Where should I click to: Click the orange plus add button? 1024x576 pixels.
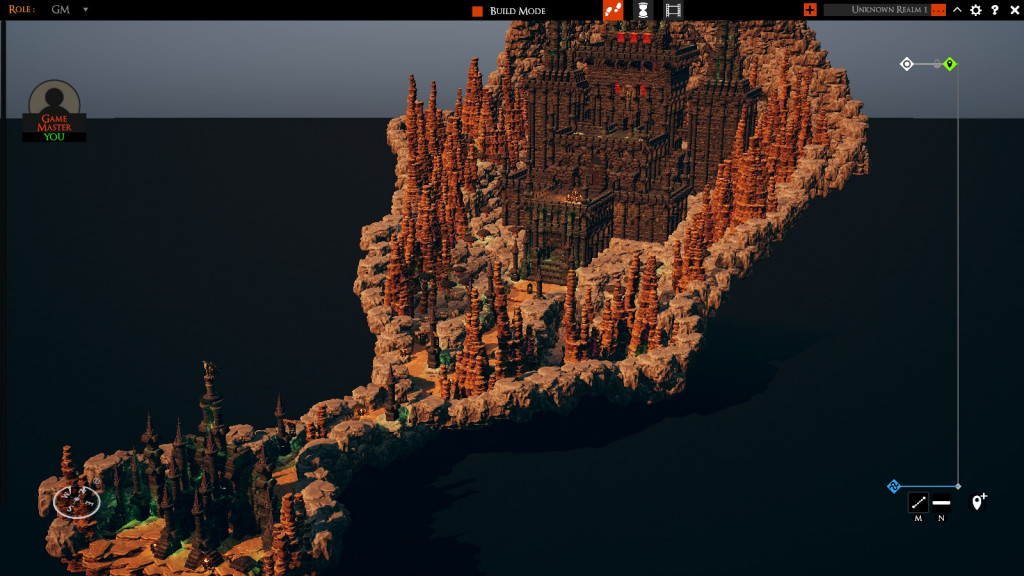pos(810,10)
